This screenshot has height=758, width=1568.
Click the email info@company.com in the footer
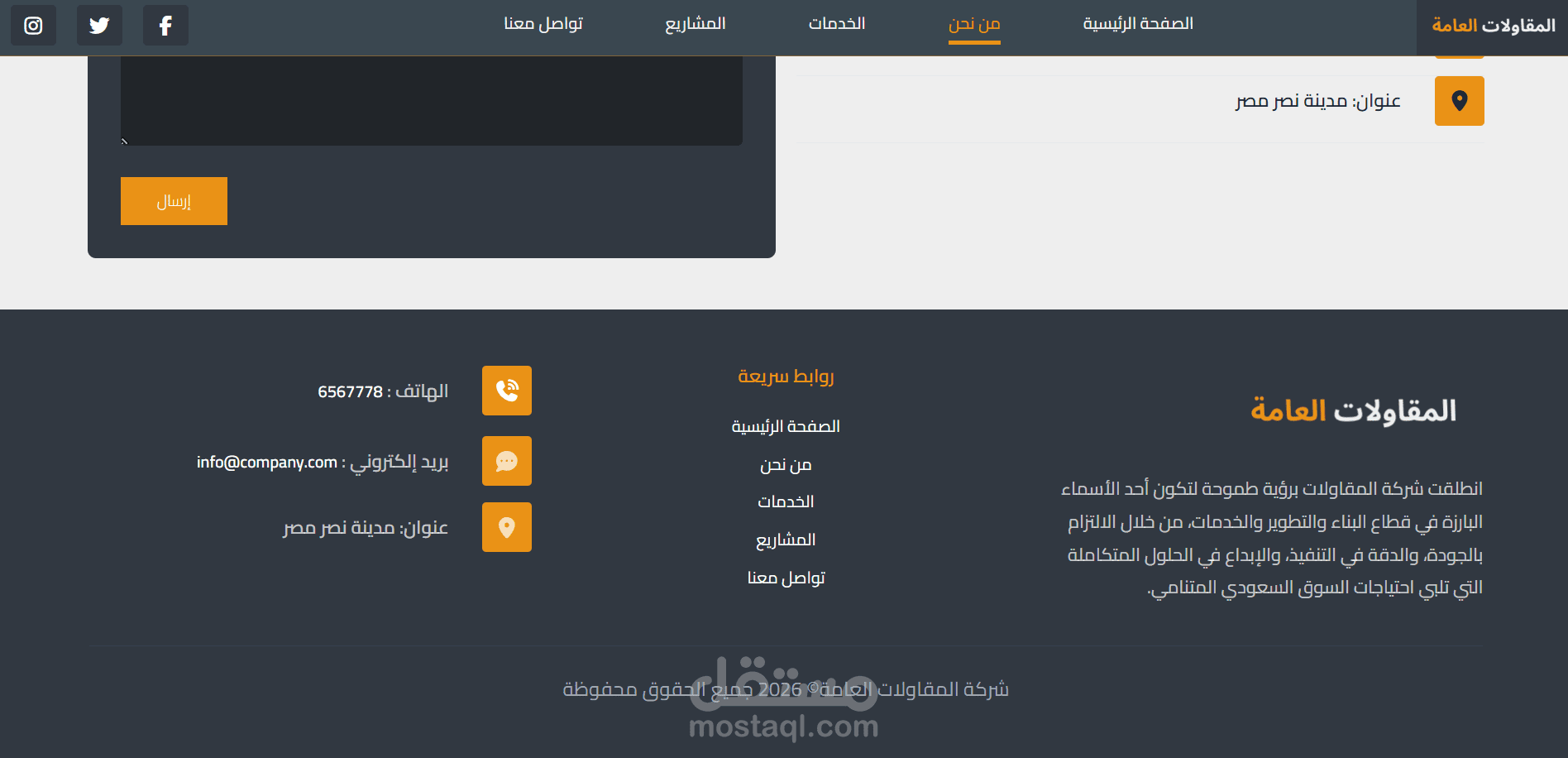pyautogui.click(x=266, y=462)
